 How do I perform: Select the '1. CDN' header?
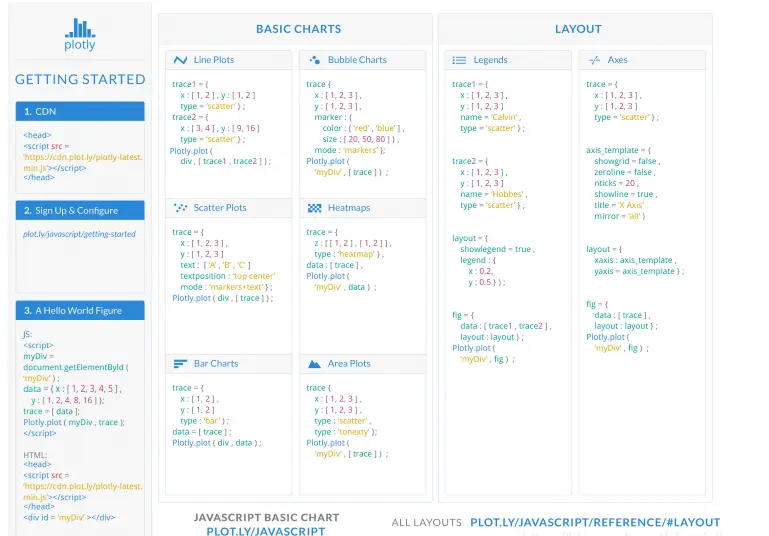80,111
